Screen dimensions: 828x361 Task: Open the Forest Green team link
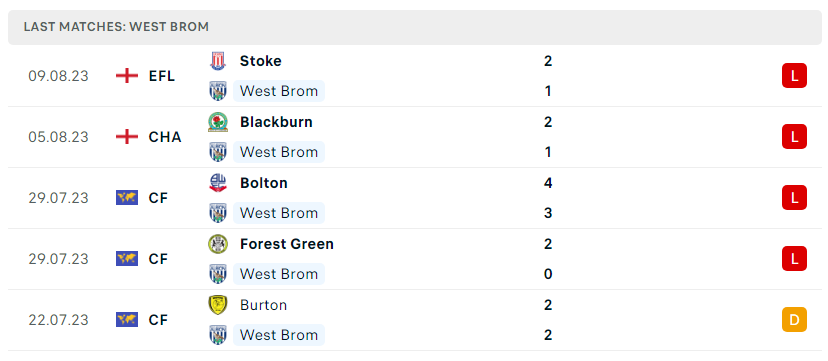[287, 244]
